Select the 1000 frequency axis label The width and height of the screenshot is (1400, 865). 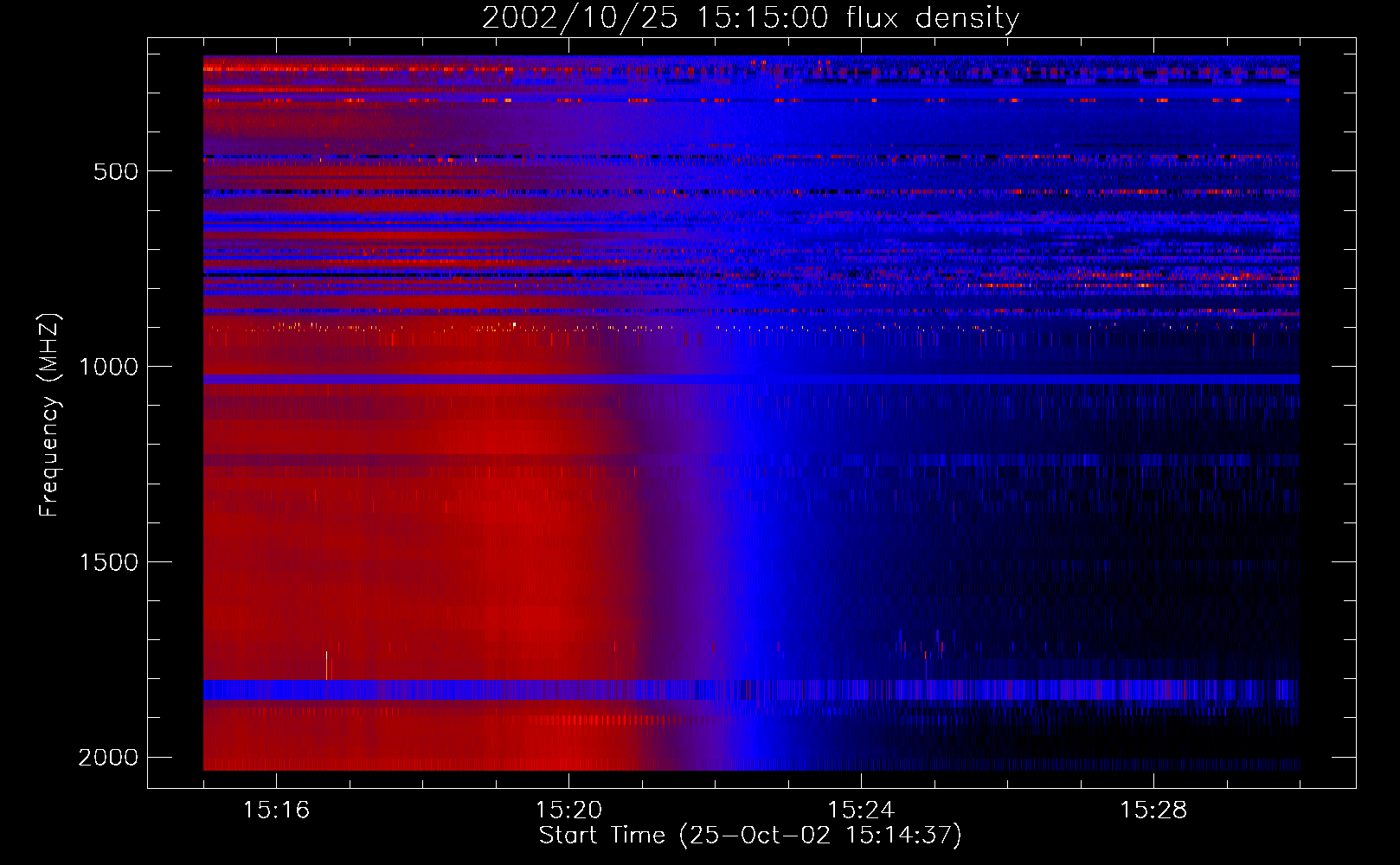(x=108, y=367)
